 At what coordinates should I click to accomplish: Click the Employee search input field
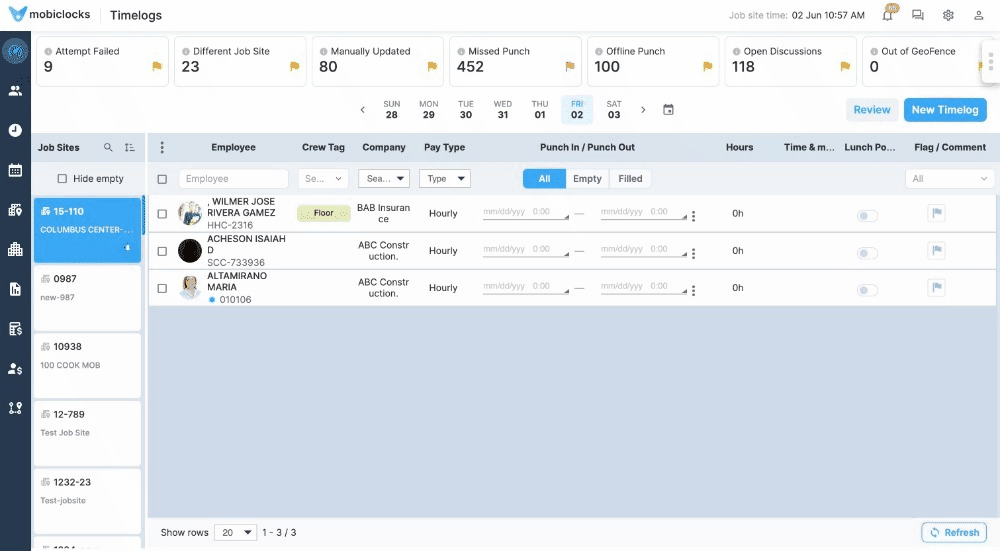point(233,179)
